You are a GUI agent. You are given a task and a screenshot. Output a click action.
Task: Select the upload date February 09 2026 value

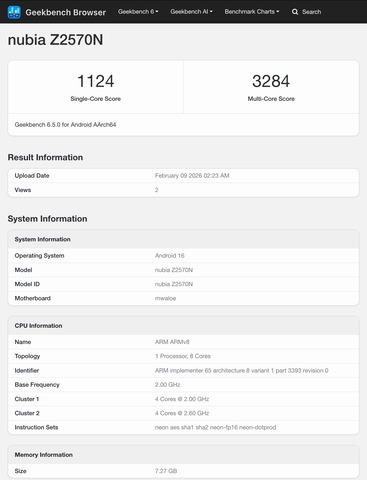point(192,176)
